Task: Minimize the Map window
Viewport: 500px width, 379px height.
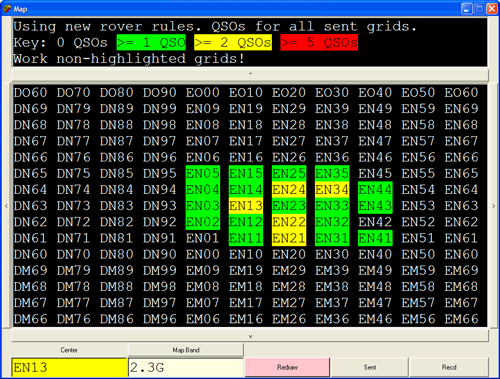Action: tap(467, 9)
